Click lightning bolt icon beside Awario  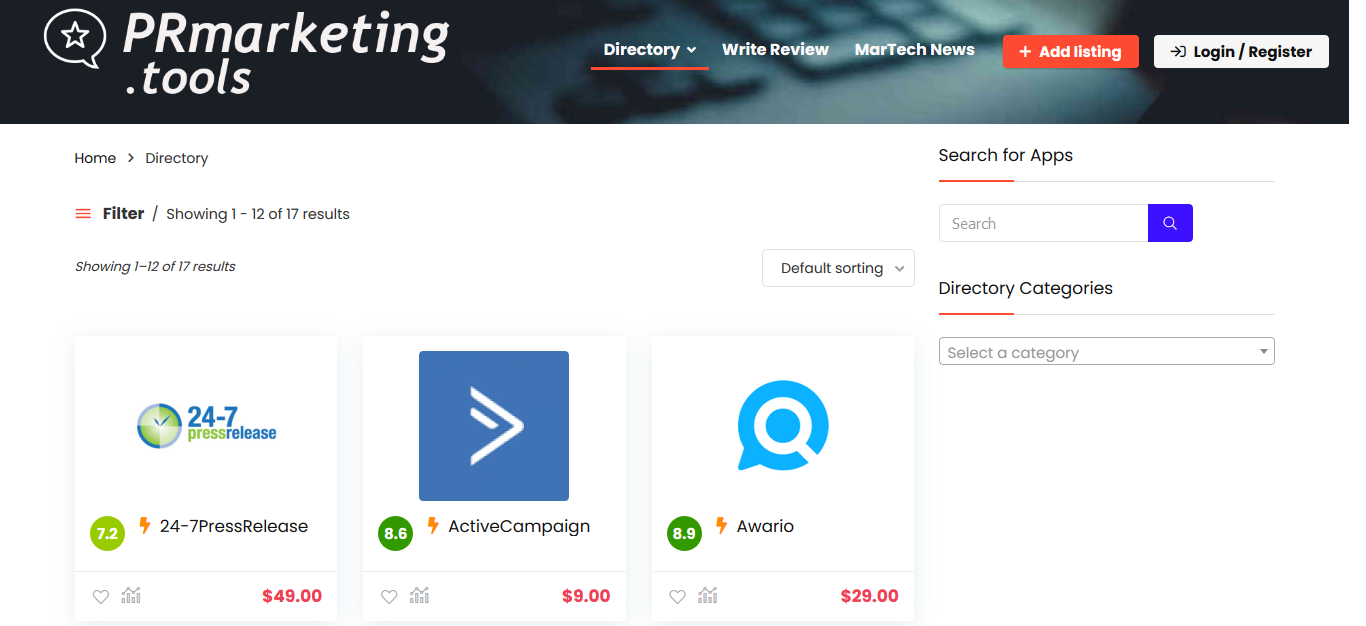coord(721,525)
